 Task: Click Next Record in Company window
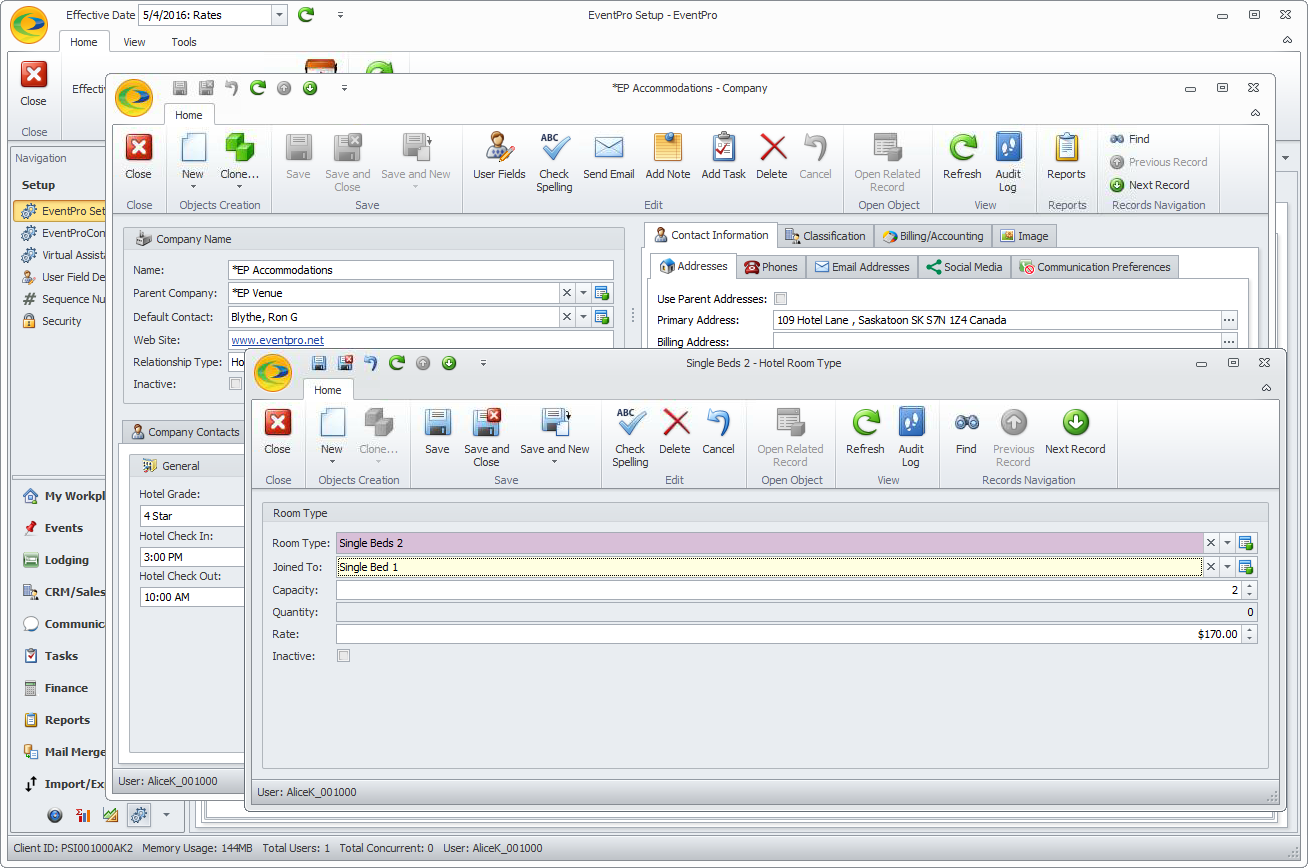(x=1150, y=185)
